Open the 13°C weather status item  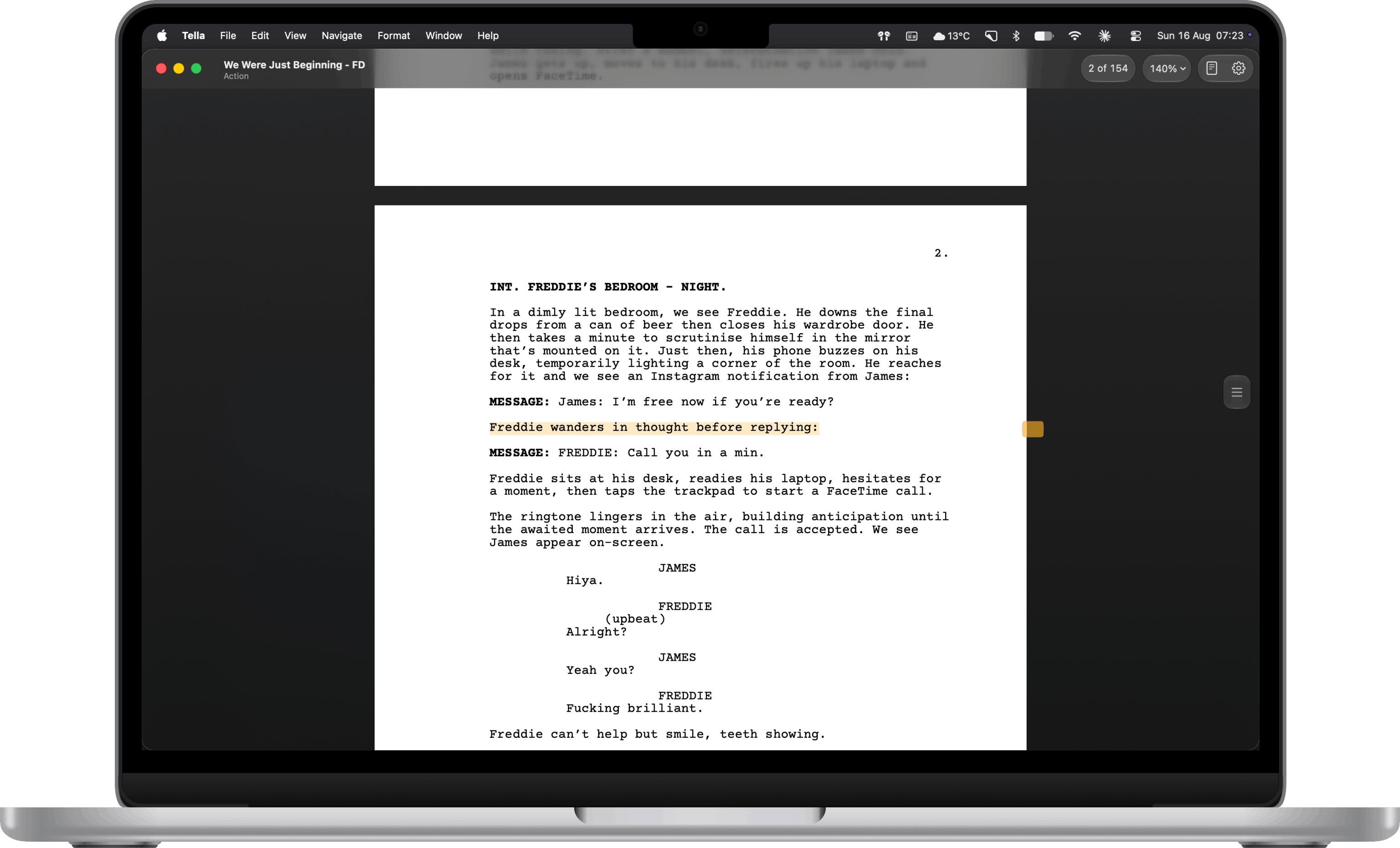[951, 36]
